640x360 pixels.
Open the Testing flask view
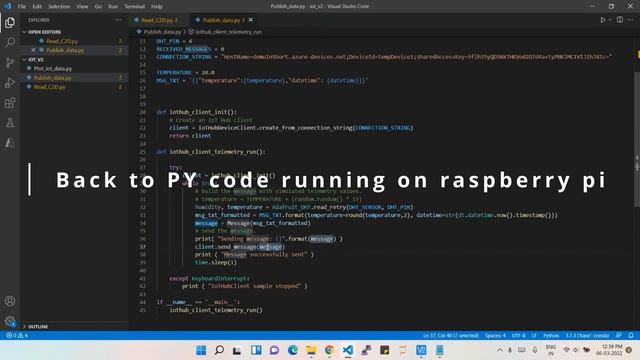coord(10,122)
